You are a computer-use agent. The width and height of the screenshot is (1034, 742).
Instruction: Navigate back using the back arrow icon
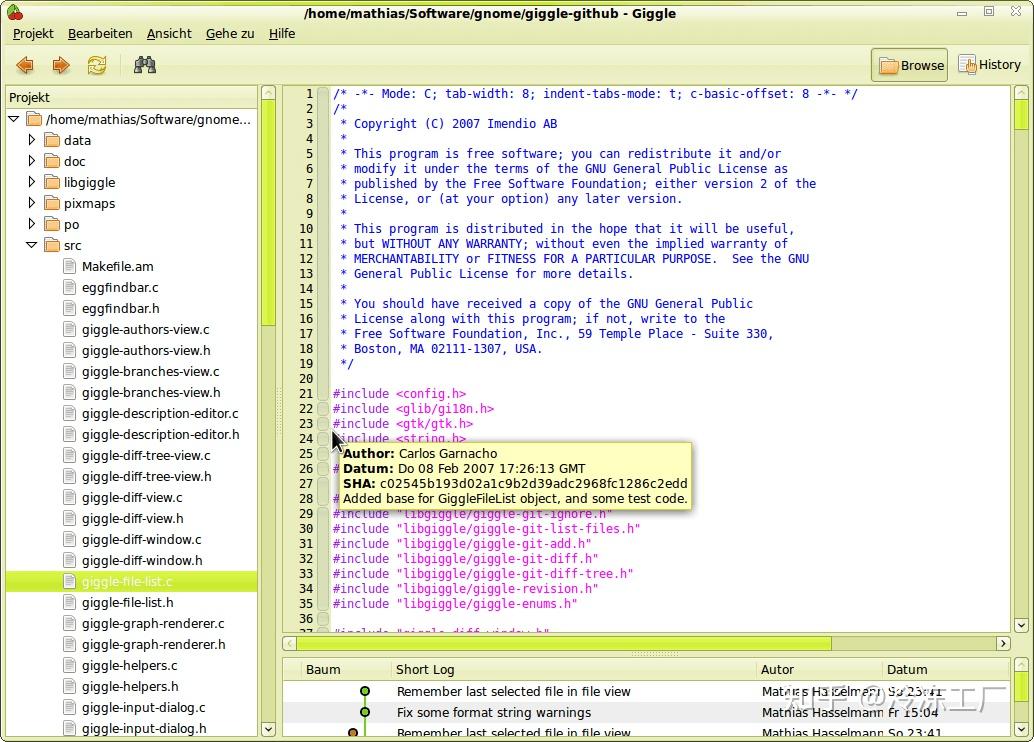click(x=25, y=64)
